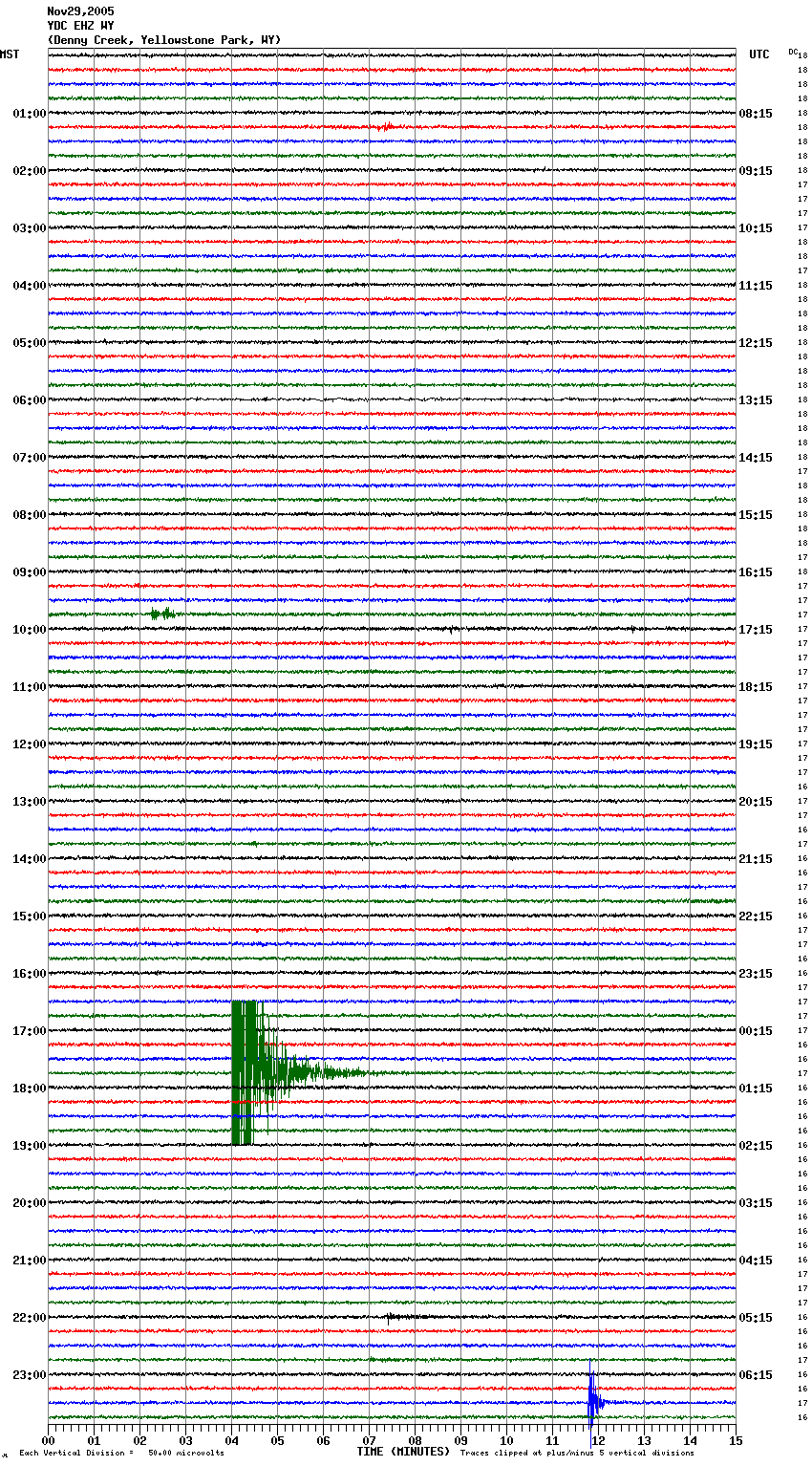This screenshot has height=1466, width=812.
Task: Select the 05:00 MST row label
Action: click(30, 343)
